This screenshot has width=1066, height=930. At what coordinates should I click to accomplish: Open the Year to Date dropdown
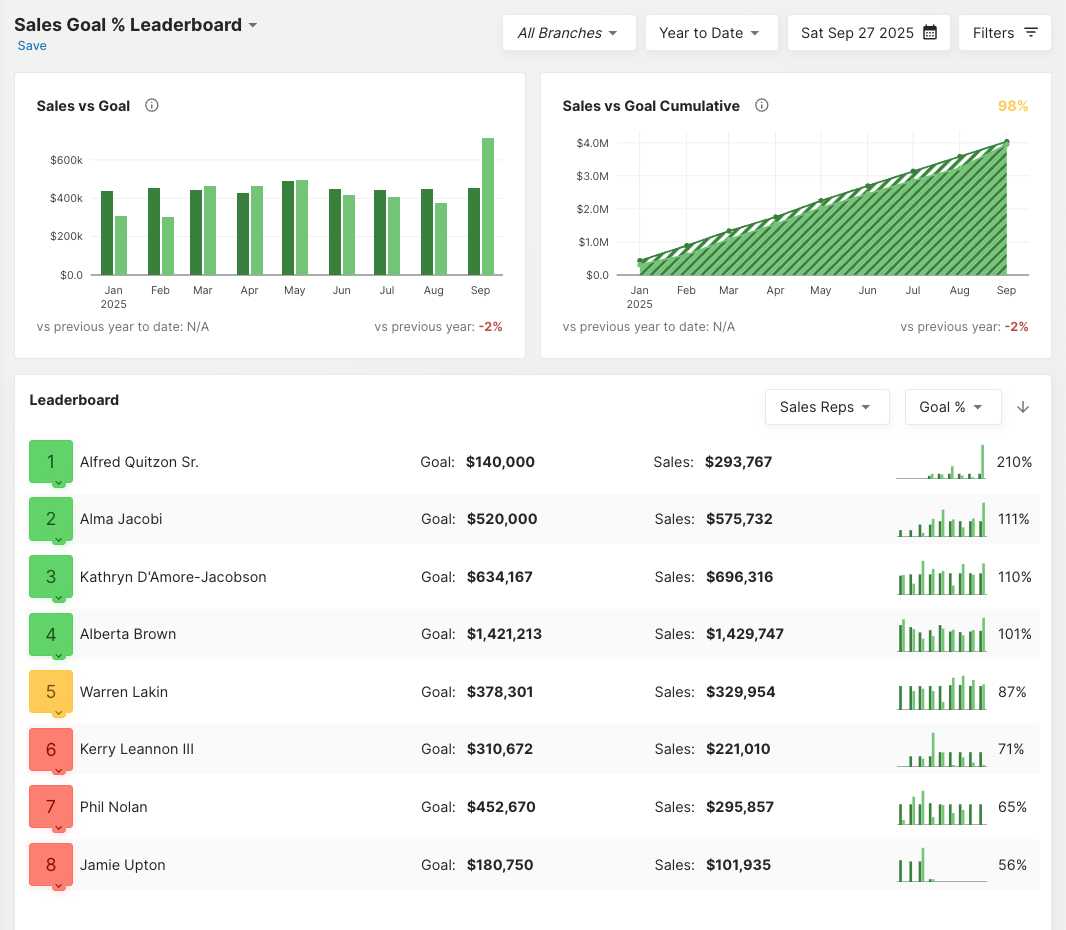(x=709, y=33)
